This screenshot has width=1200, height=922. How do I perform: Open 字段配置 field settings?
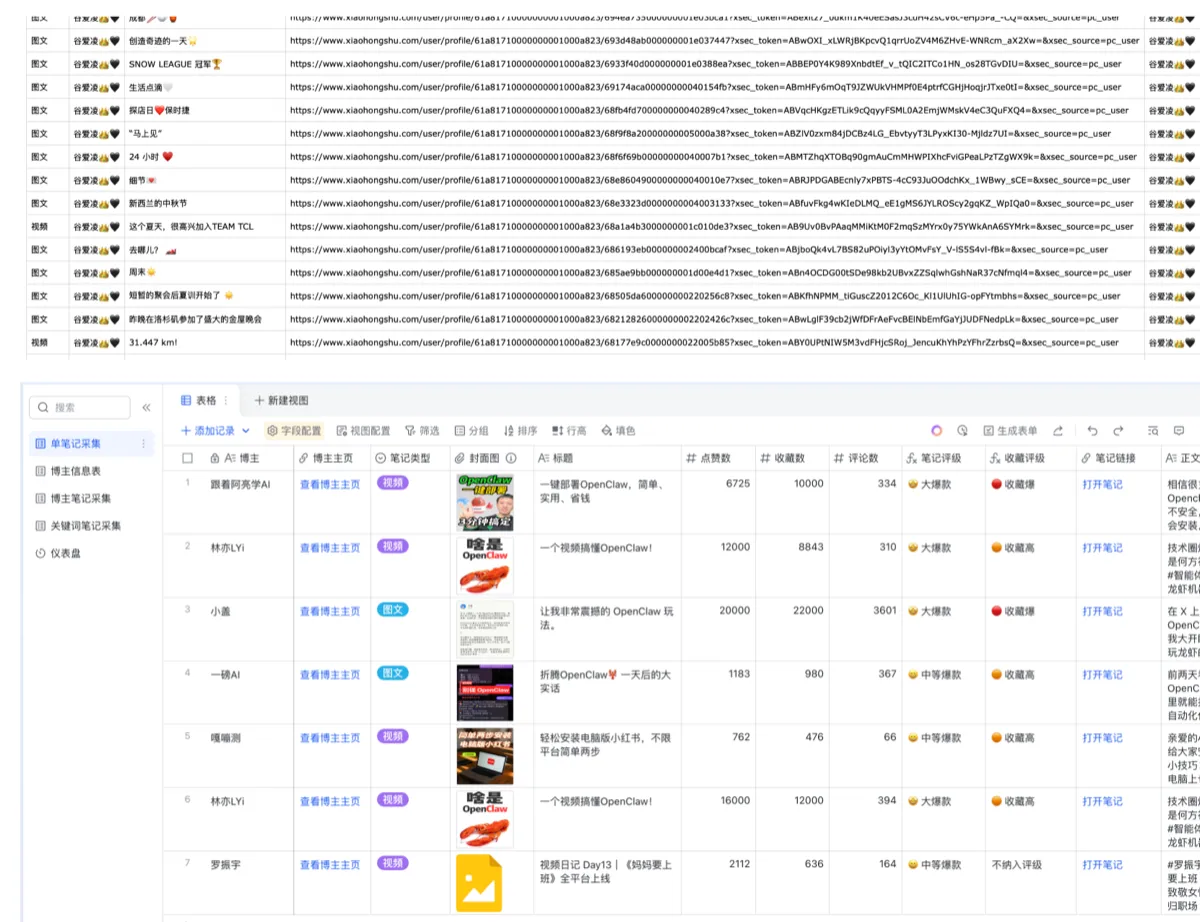point(294,431)
